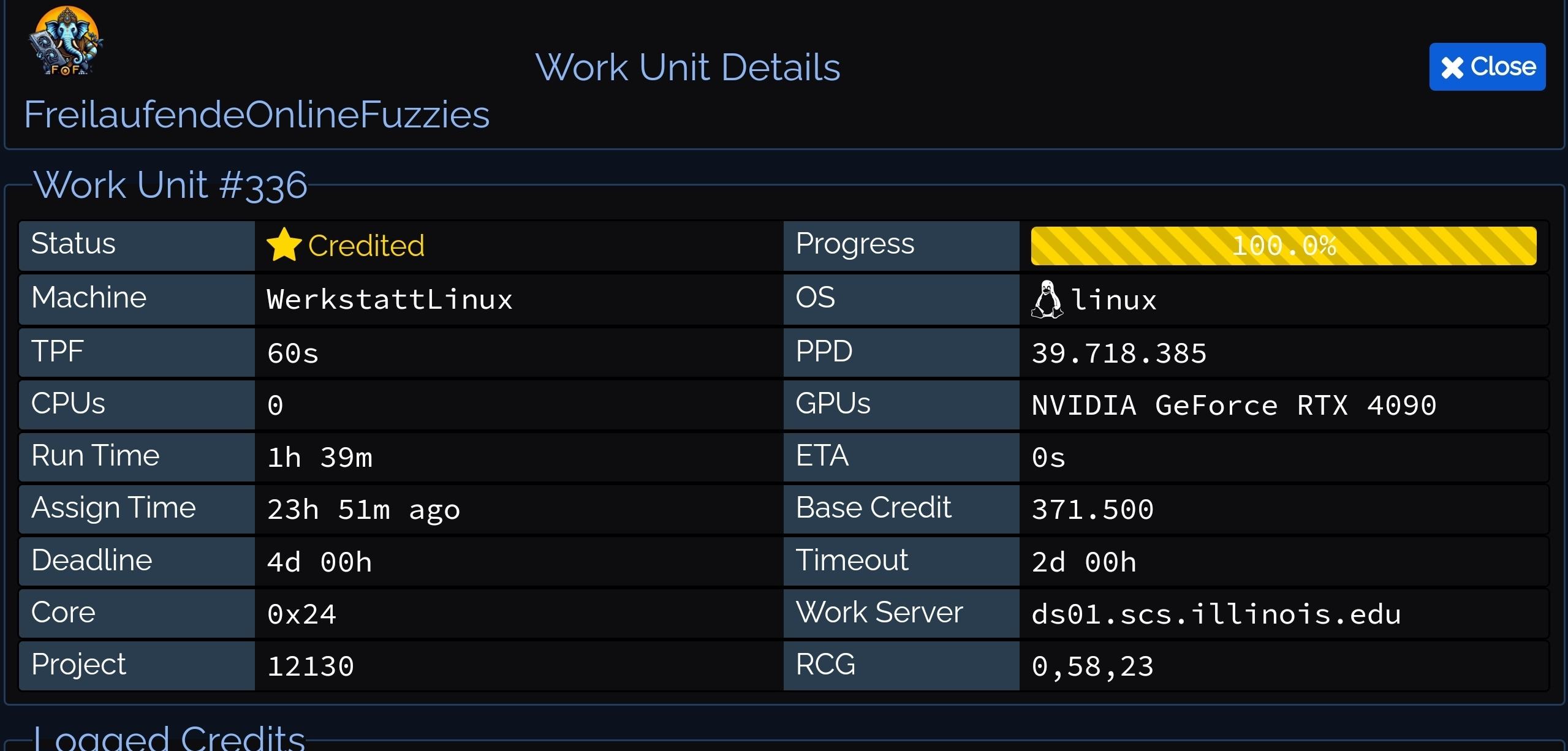Click the work server ds01.scs.illinois.edu
Viewport: 1568px width, 751px height.
tap(1216, 614)
